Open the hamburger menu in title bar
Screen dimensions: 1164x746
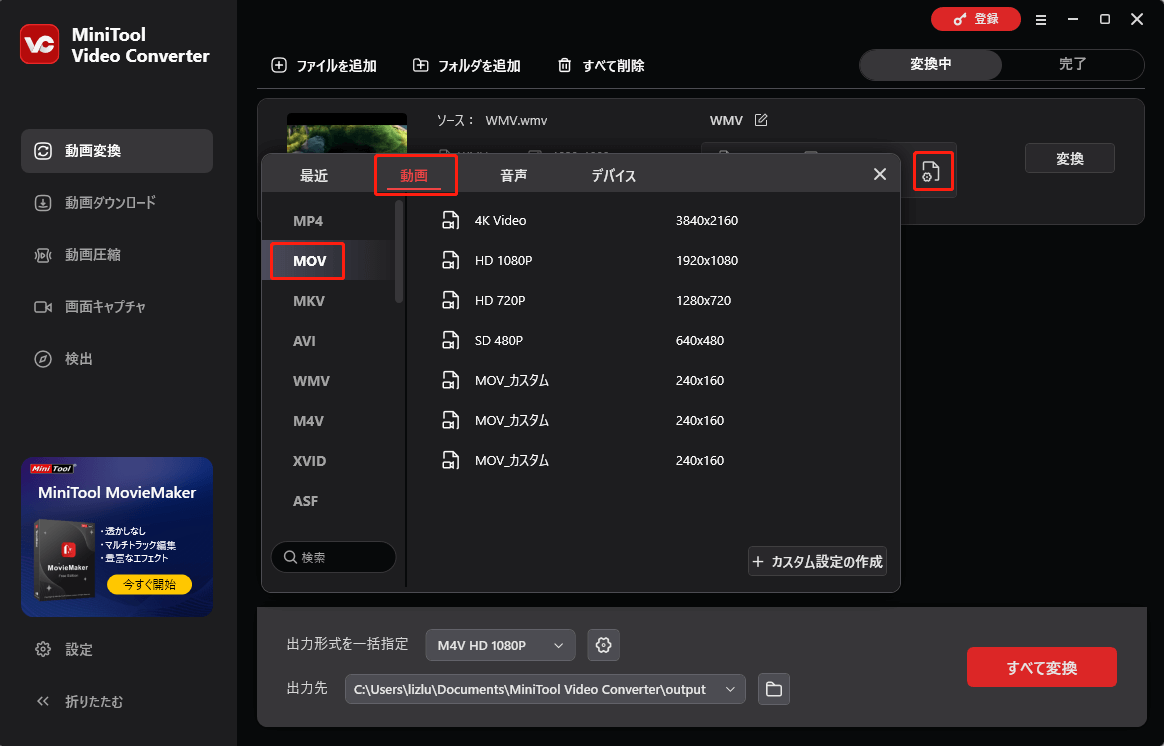(1041, 20)
